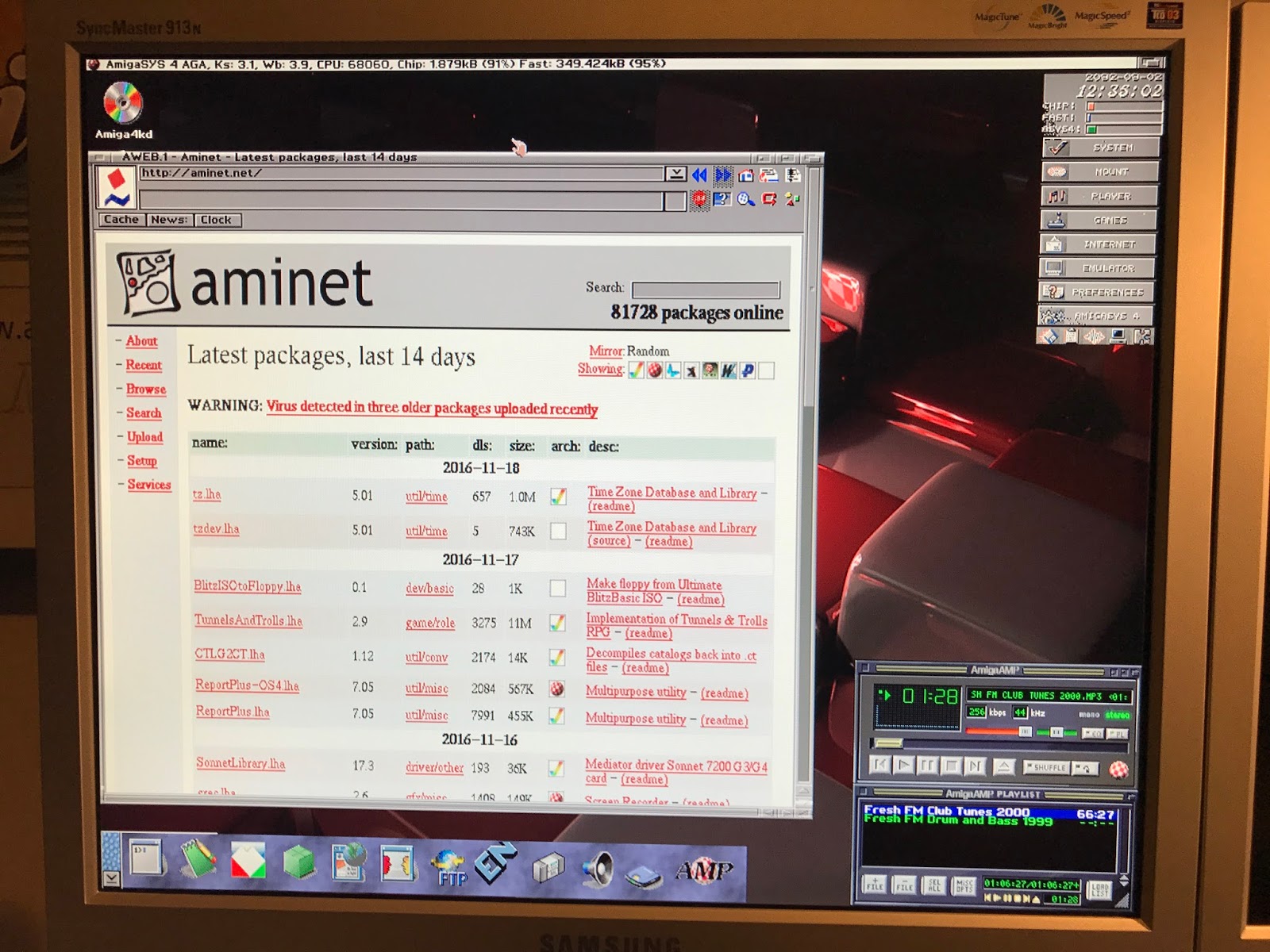Toggle the empty last filter box in Showing row
The image size is (1270, 952).
(766, 370)
